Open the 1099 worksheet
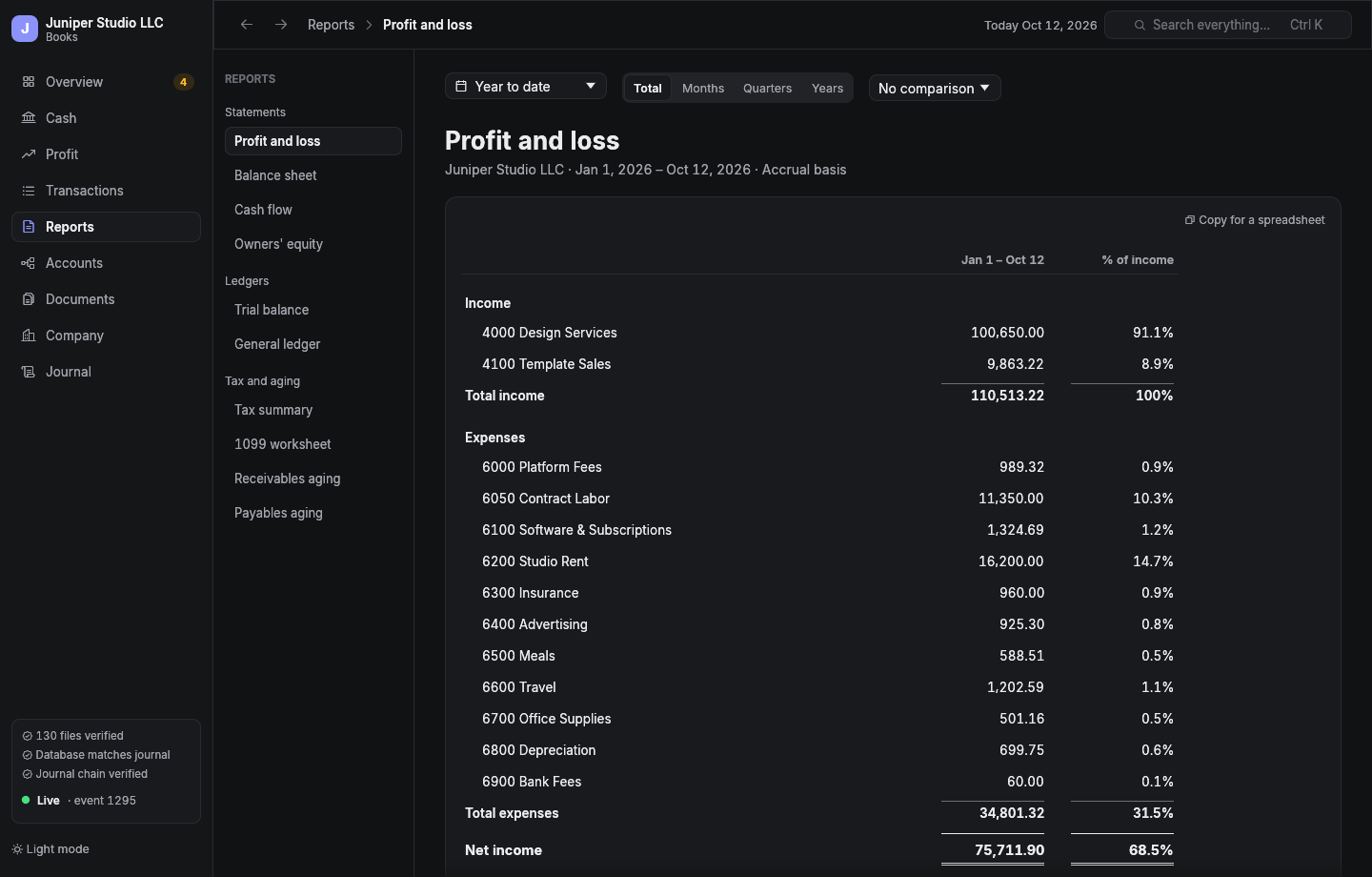Screen dimensions: 1372x877 tap(313, 444)
